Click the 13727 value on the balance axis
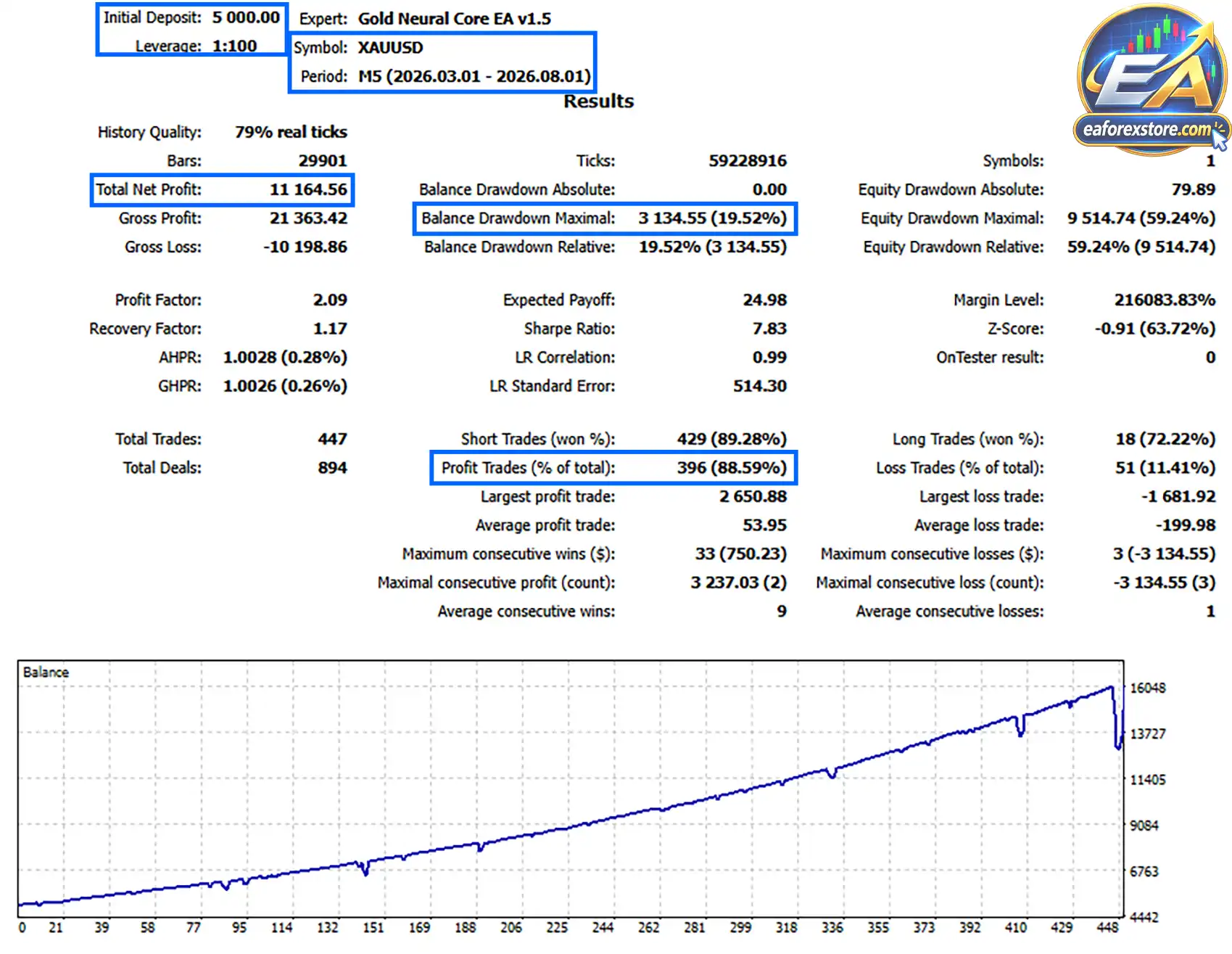The image size is (1232, 954). point(1148,733)
